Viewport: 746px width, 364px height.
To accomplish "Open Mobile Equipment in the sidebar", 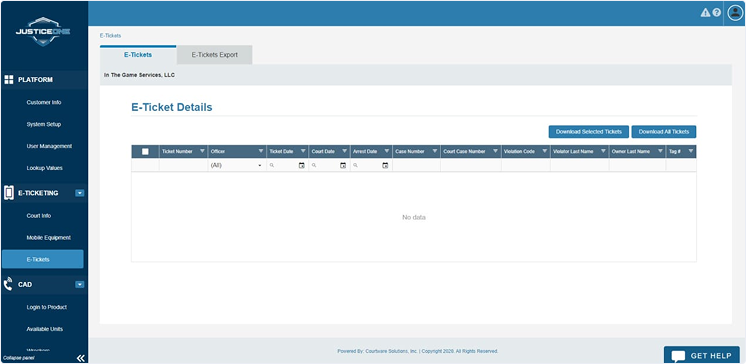I will [x=49, y=237].
